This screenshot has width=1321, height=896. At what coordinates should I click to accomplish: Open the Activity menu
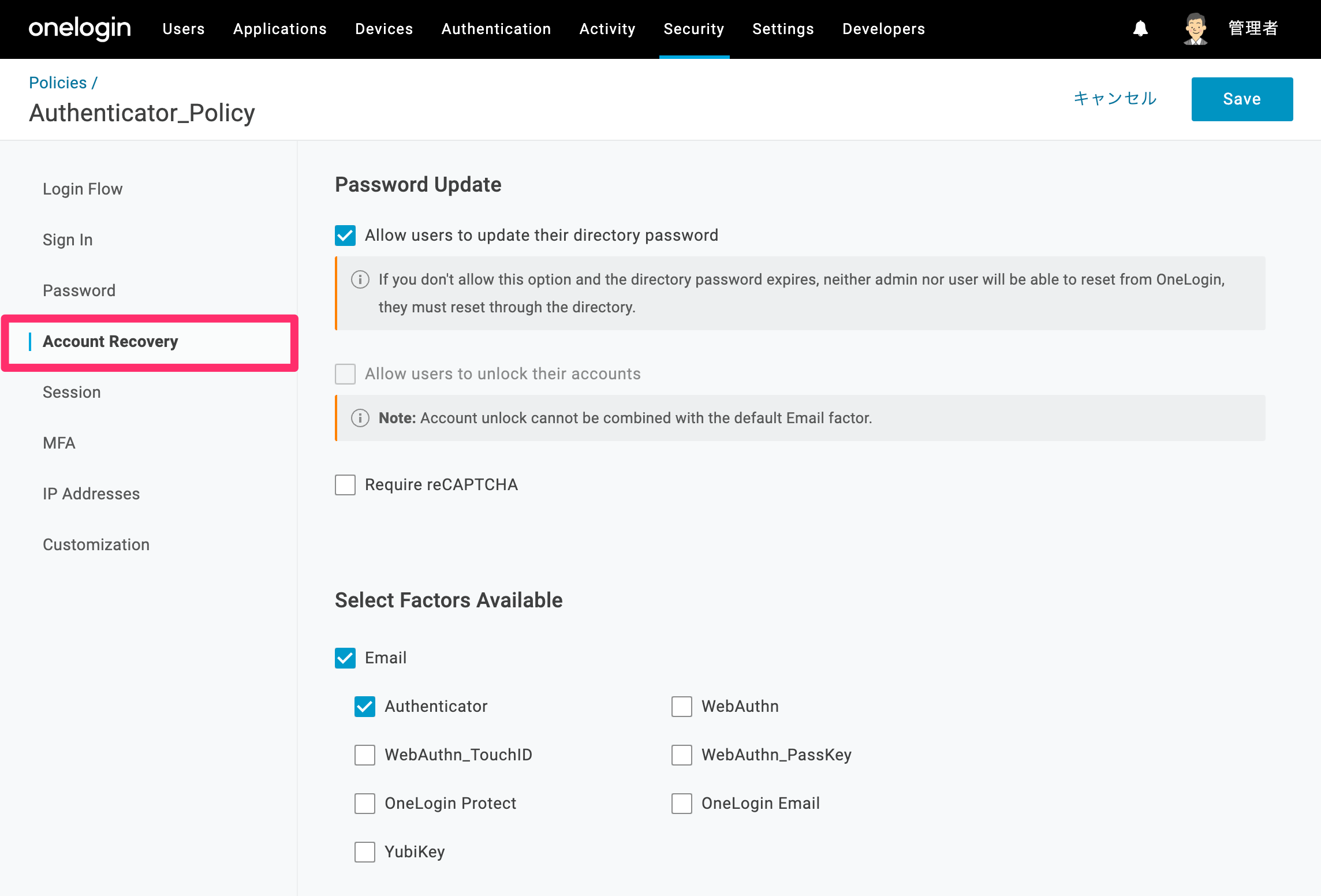607,29
